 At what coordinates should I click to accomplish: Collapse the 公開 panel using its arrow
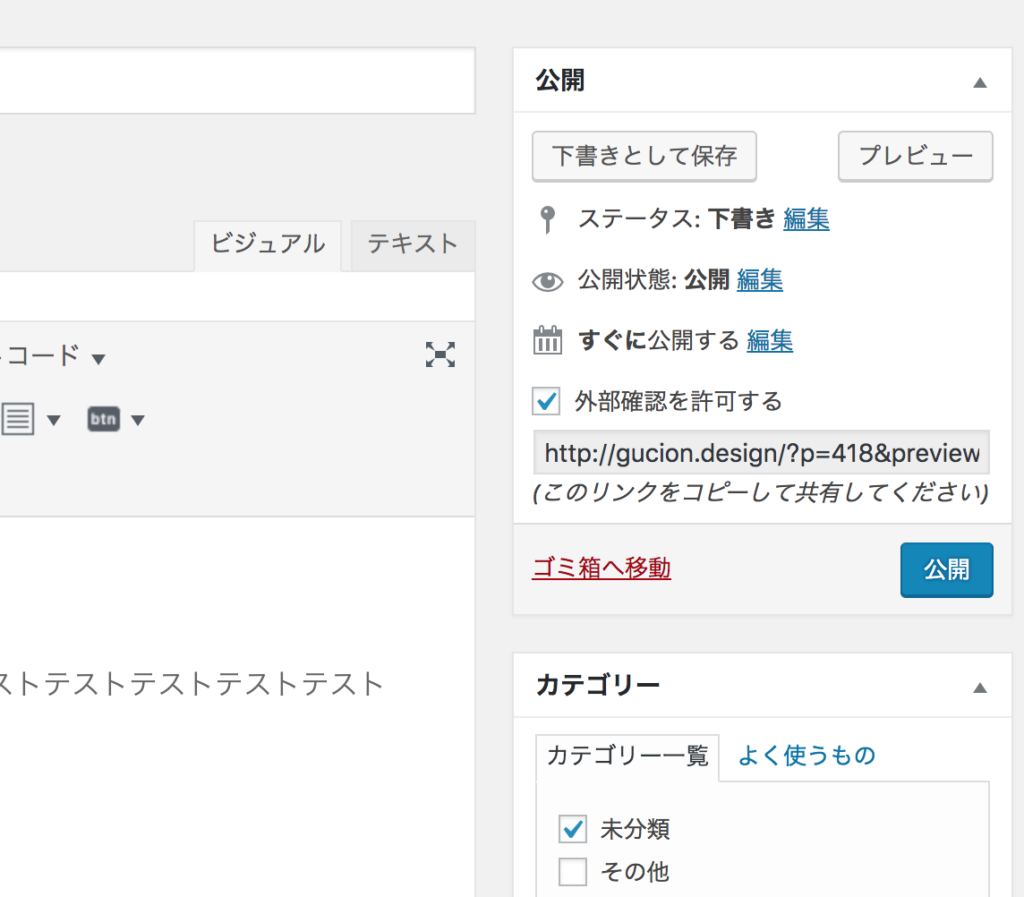pyautogui.click(x=980, y=82)
